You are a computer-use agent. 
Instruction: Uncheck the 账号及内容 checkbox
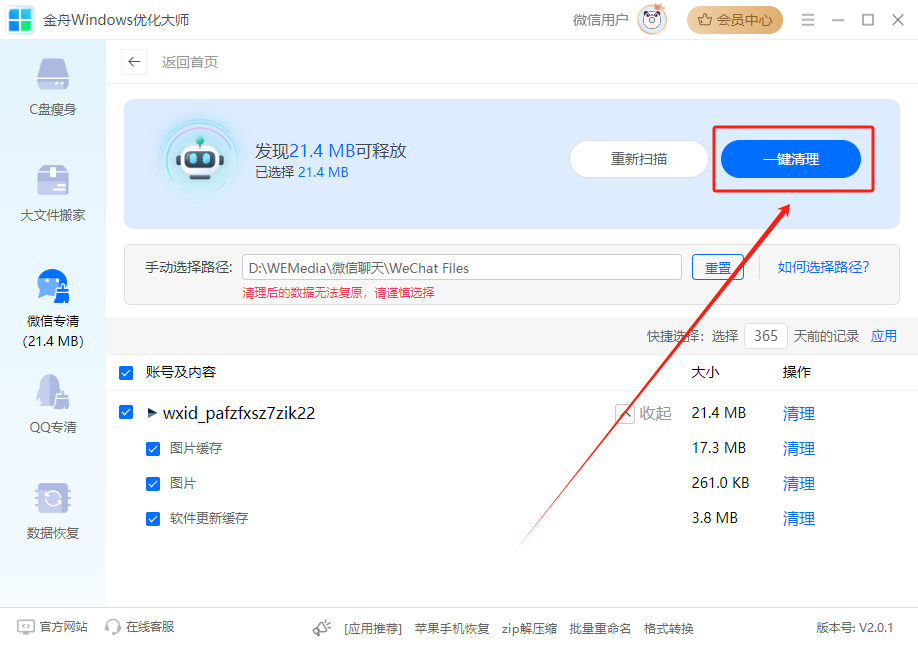click(126, 372)
